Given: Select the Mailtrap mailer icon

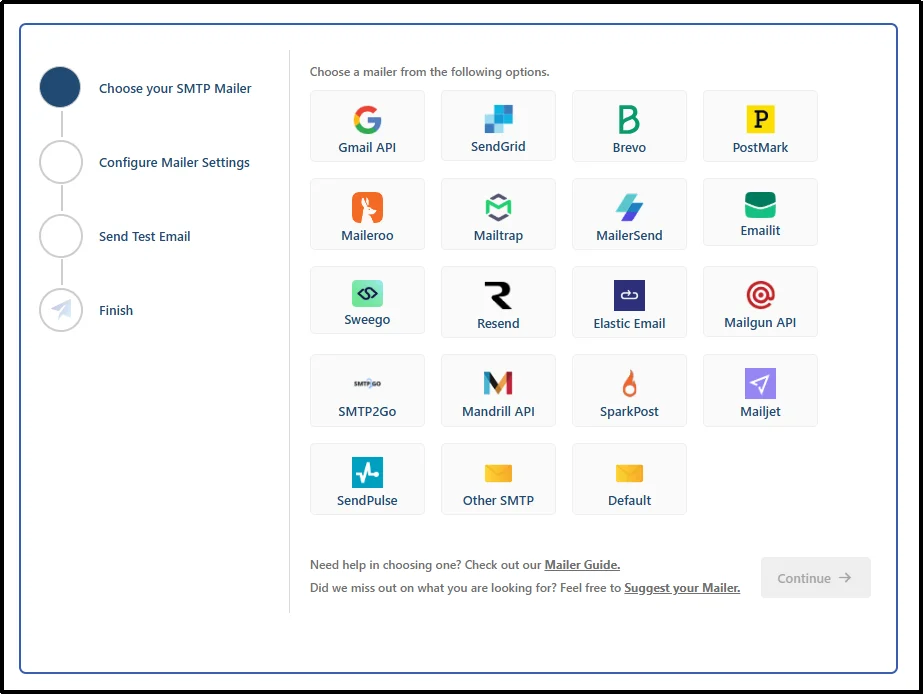Looking at the screenshot, I should pos(498,207).
